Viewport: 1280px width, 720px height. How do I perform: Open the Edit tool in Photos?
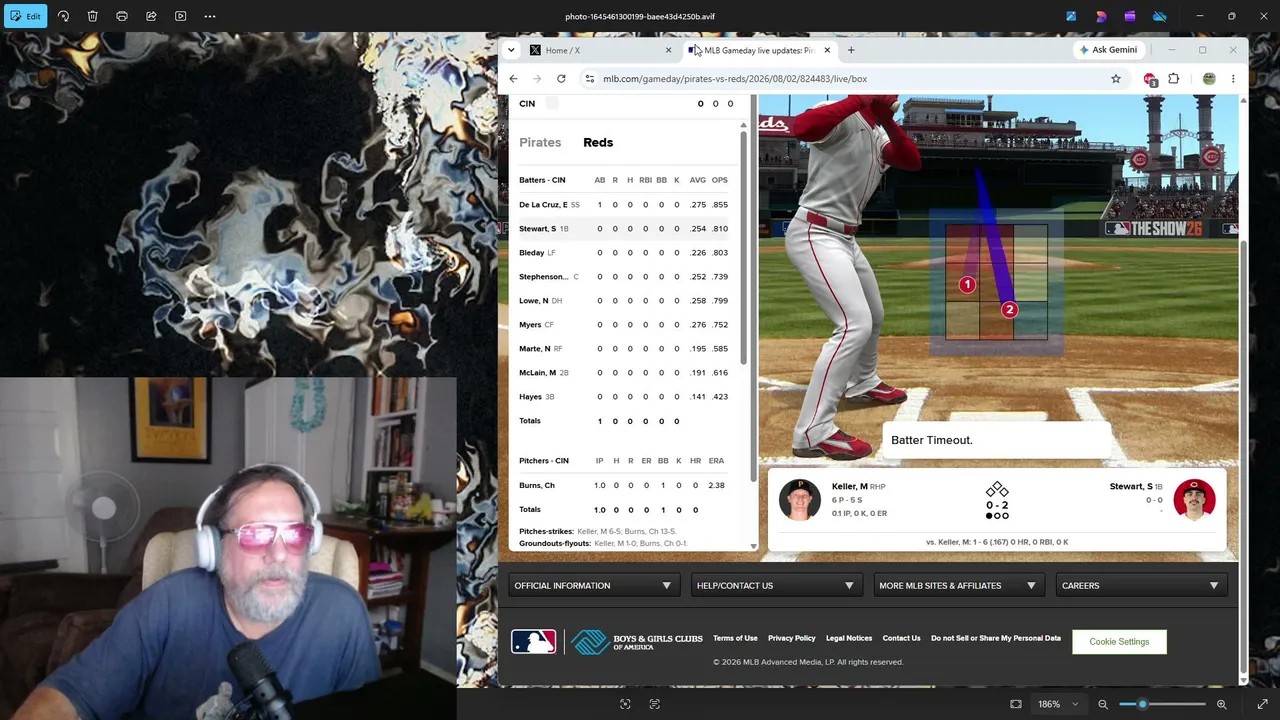(26, 16)
